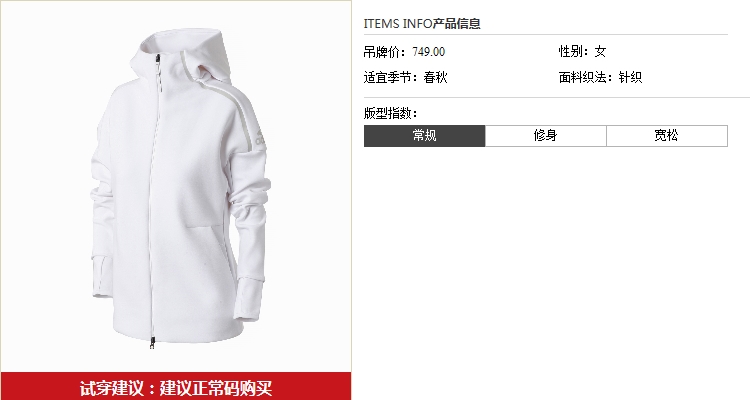Click the jacket's left sleeve cuff
Image resolution: width=750 pixels, height=400 pixels.
click(104, 279)
